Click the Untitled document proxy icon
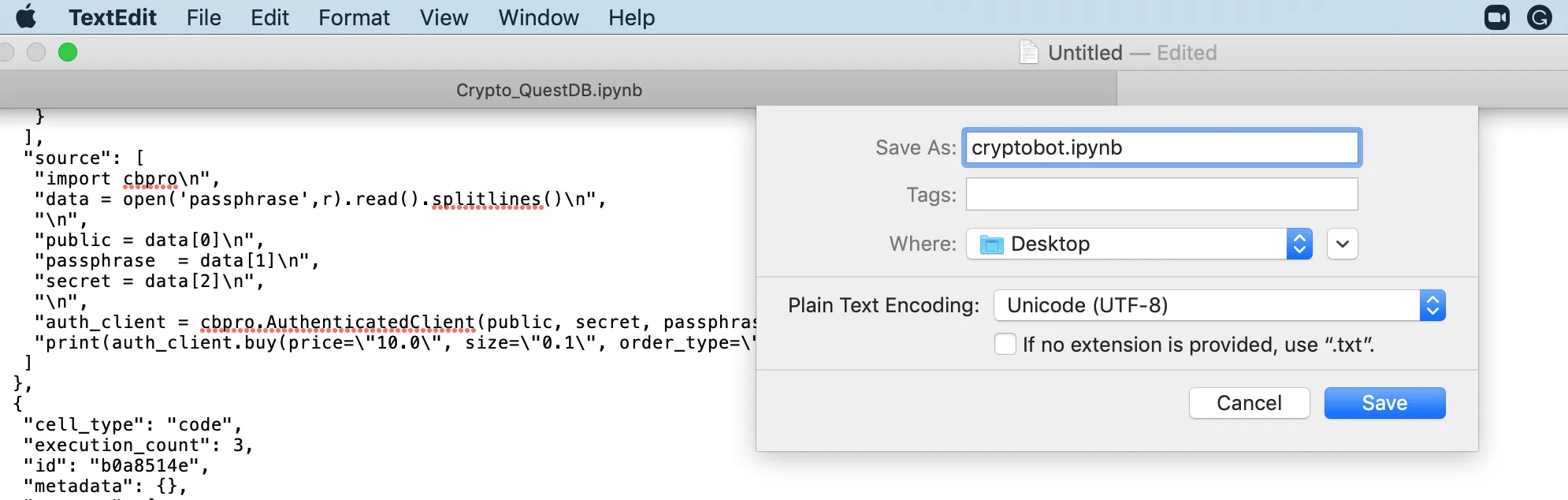The image size is (1568, 500). [1028, 52]
